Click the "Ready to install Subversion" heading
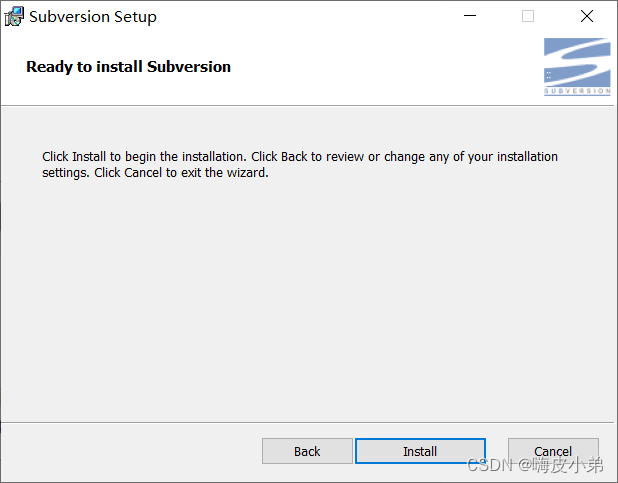Image resolution: width=618 pixels, height=483 pixels. 128,67
